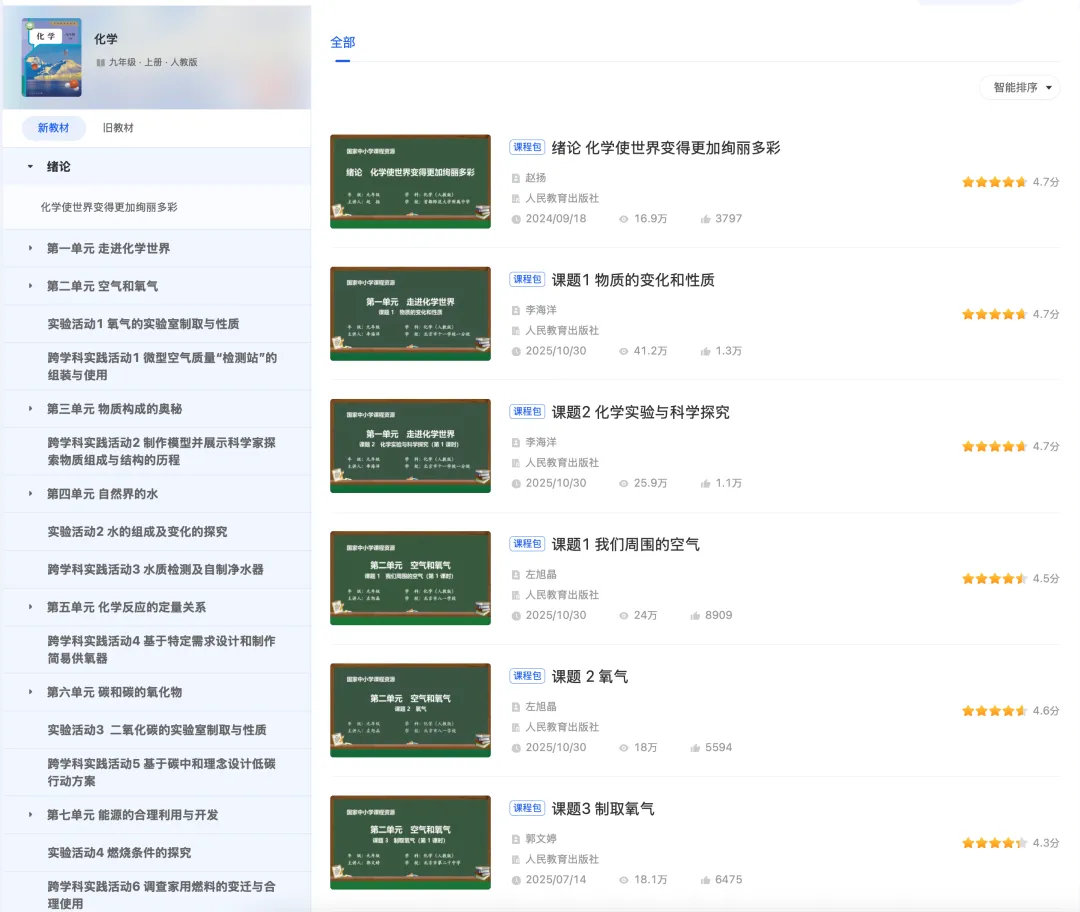The width and height of the screenshot is (1080, 912).
Task: Open the 绪论 course thumbnail
Action: (x=411, y=181)
